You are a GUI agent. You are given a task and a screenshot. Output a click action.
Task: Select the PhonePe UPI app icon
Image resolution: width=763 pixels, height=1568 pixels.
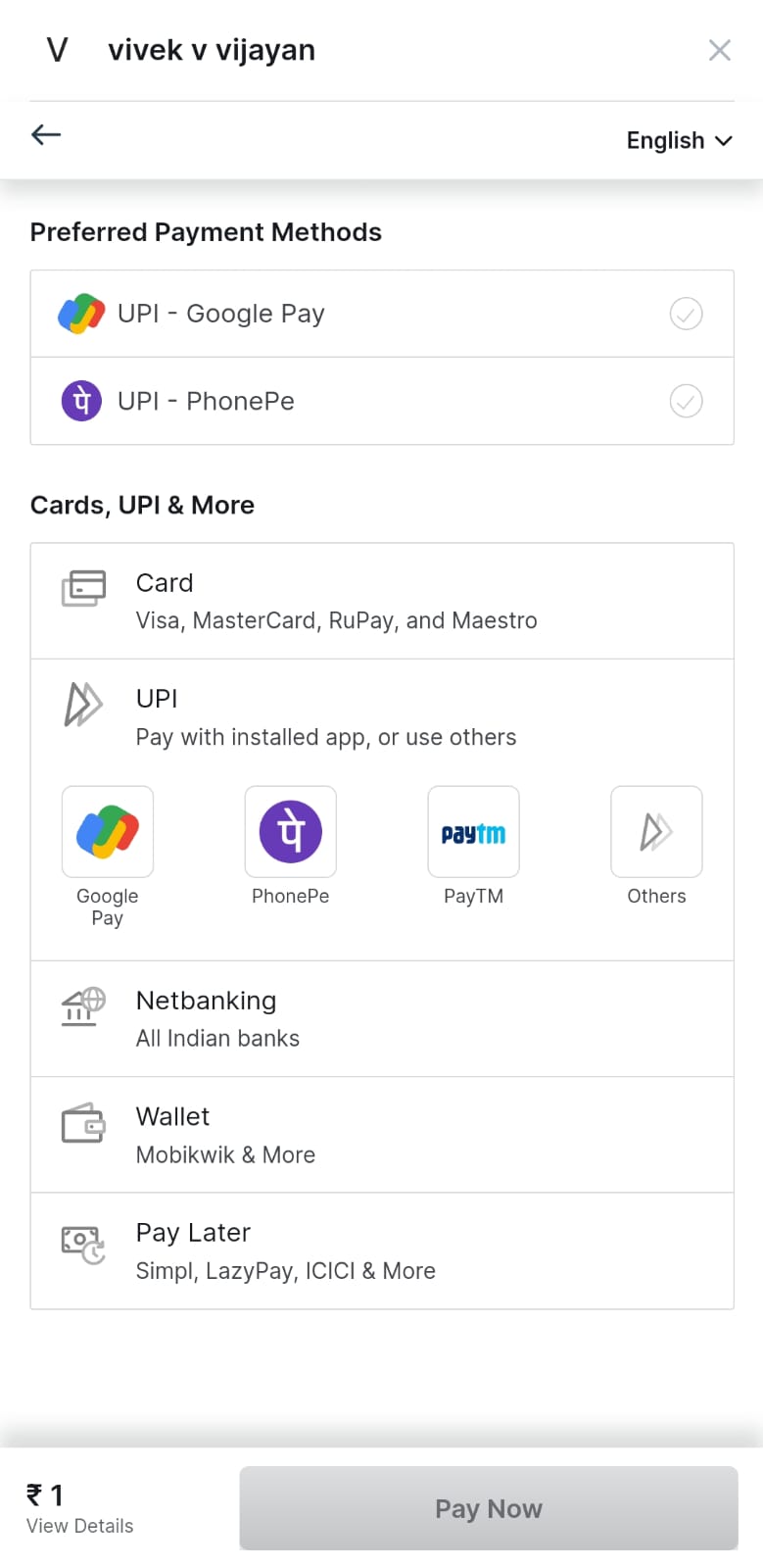[290, 831]
